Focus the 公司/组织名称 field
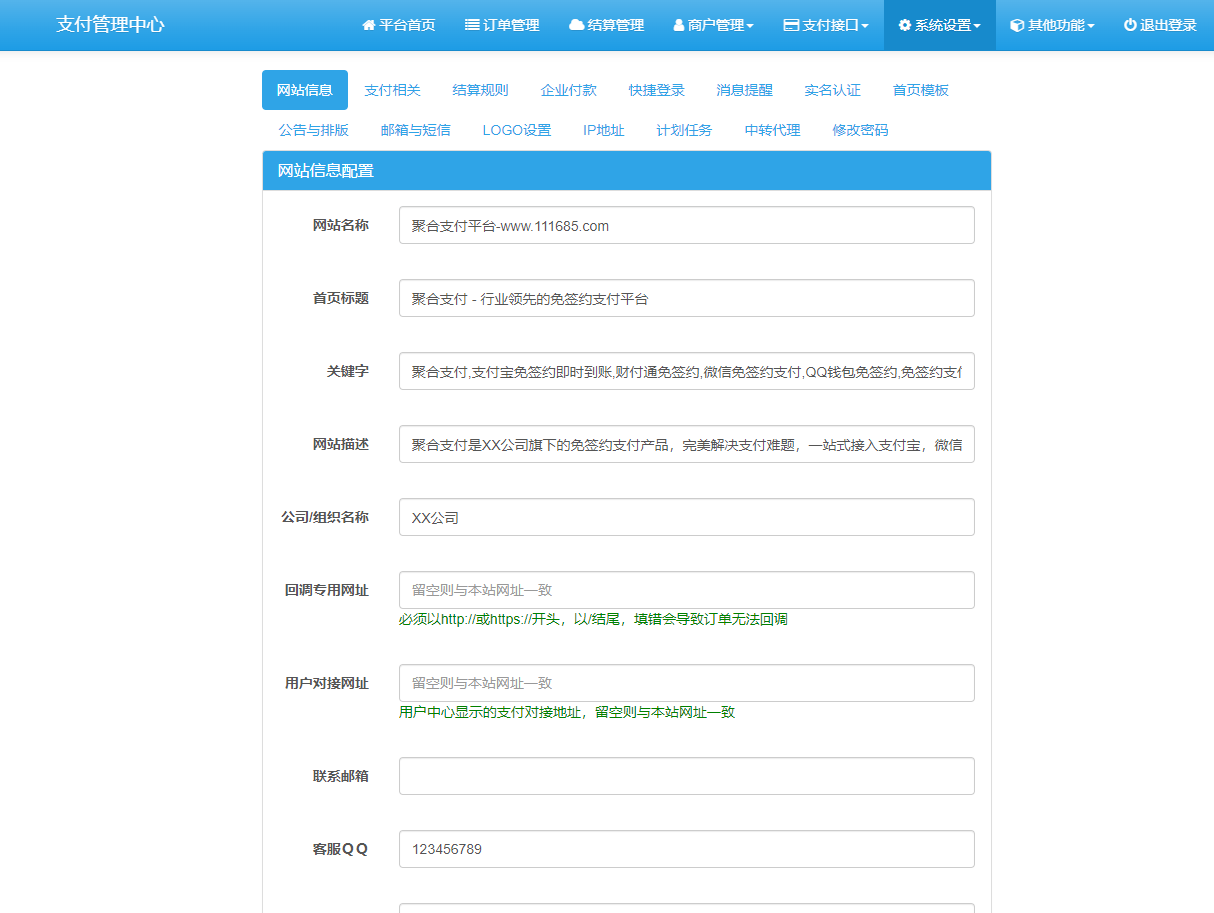Viewport: 1214px width, 913px height. coord(687,517)
